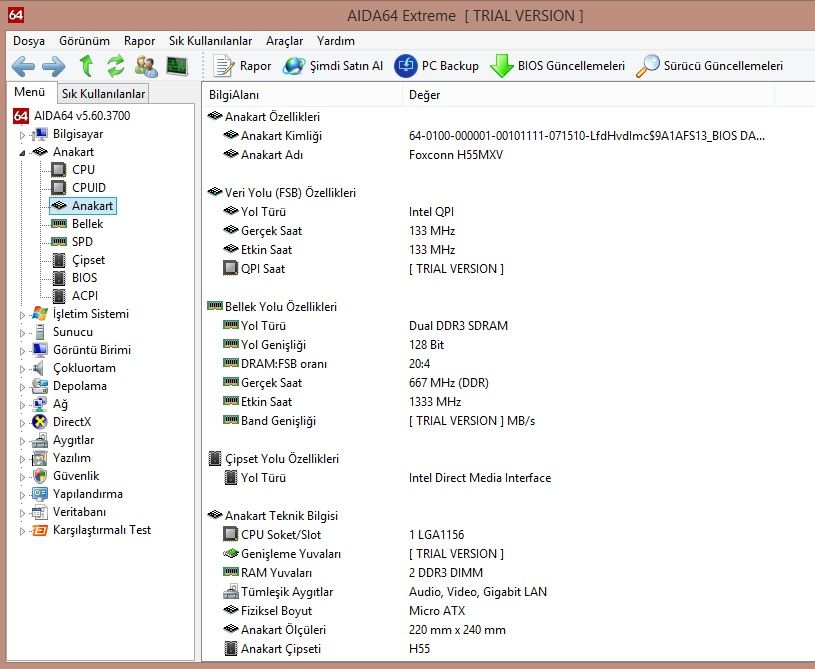Collapse the Anakart tree node
815x669 pixels.
(22, 153)
